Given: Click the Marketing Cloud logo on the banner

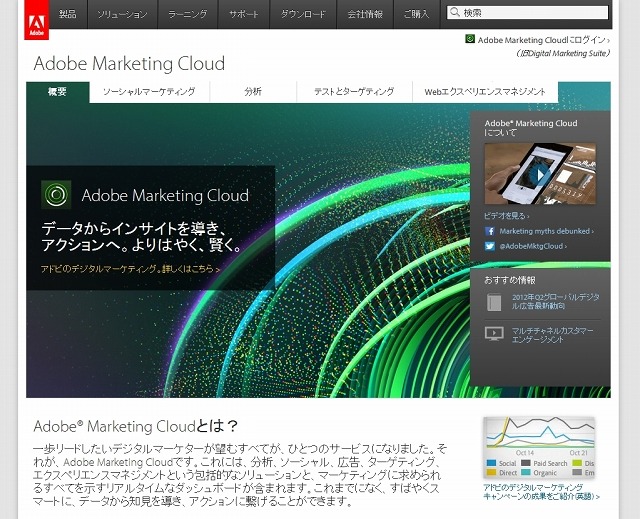Looking at the screenshot, I should [x=56, y=195].
